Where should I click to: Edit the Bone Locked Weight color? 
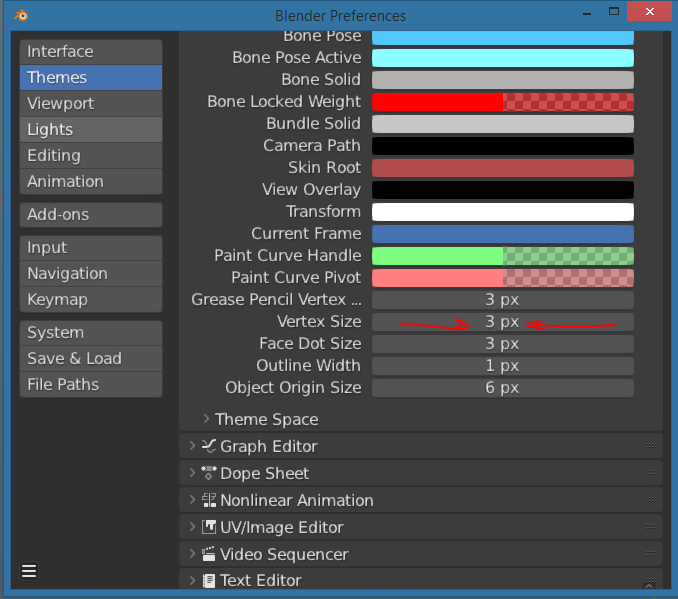pos(503,102)
